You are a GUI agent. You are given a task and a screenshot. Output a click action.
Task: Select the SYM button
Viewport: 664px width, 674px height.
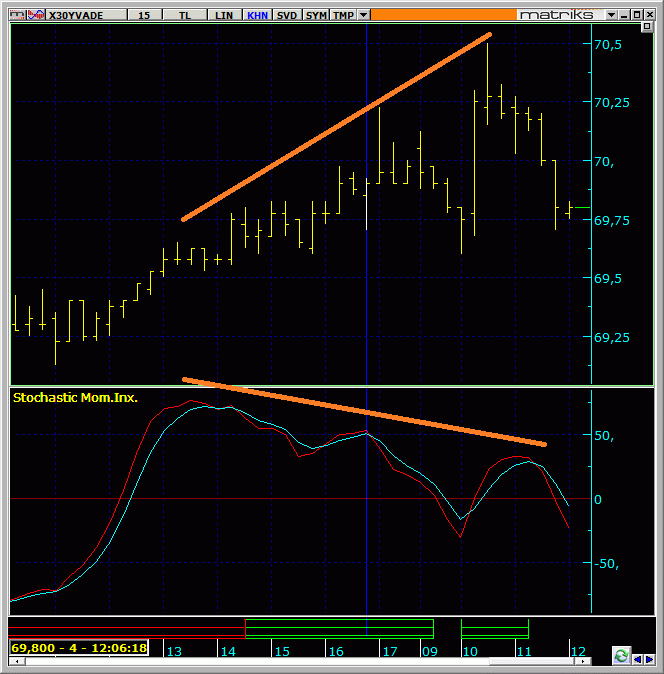(316, 16)
